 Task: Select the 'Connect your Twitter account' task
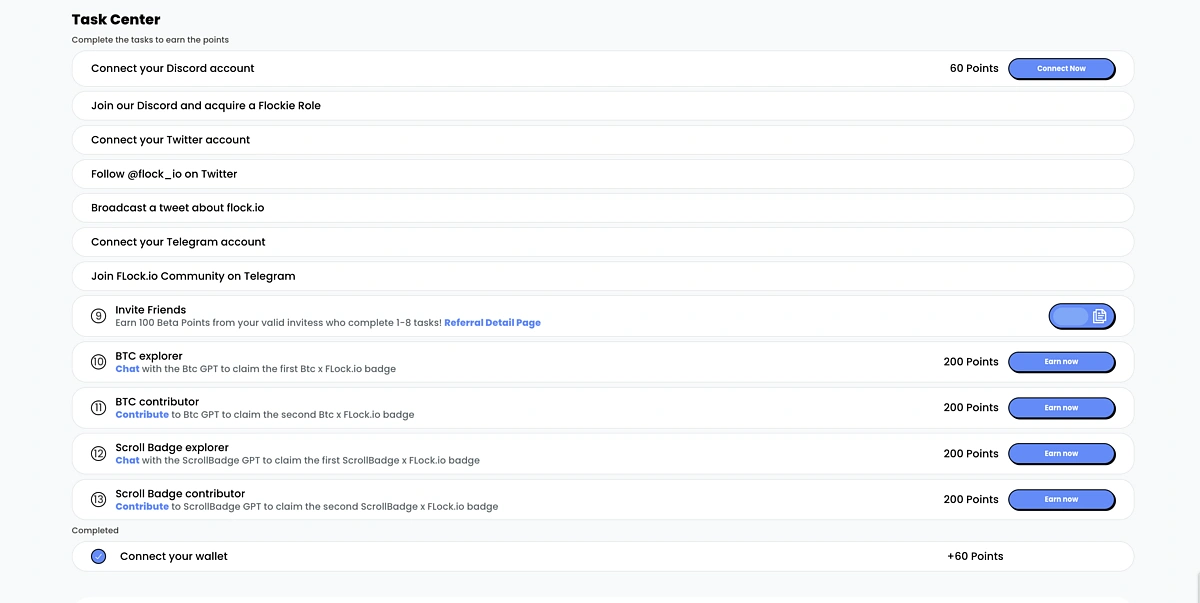[x=170, y=140]
